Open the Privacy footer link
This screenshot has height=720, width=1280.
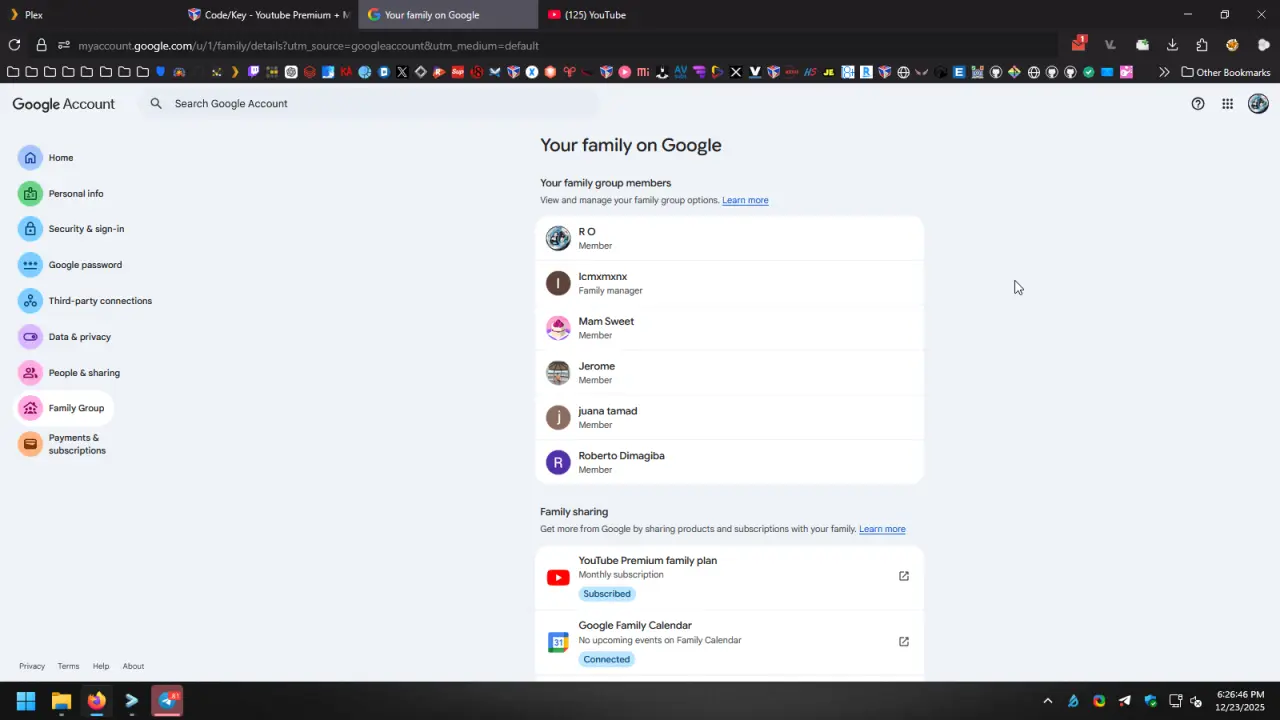[32, 666]
